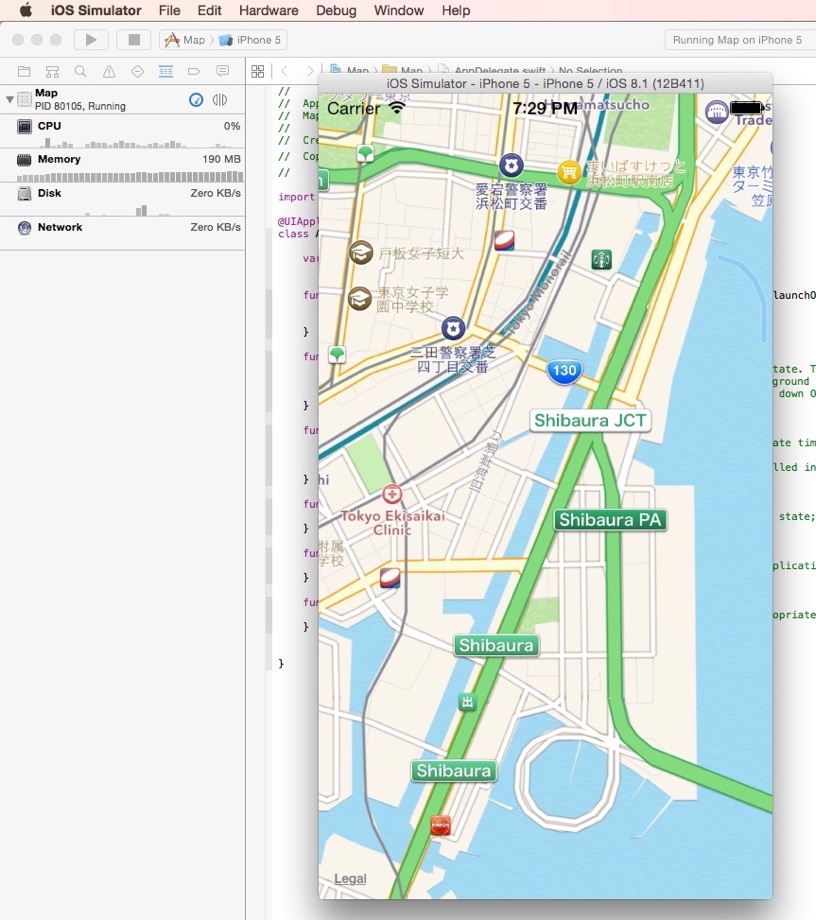Open the No Selection jump bar menu
Screen dimensions: 816x920
click(590, 71)
